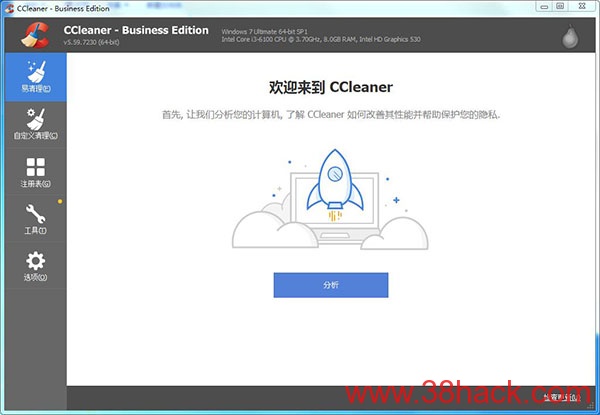The height and width of the screenshot is (415, 600).
Task: Click the blue 分析 (Analyze) button
Action: pos(331,285)
